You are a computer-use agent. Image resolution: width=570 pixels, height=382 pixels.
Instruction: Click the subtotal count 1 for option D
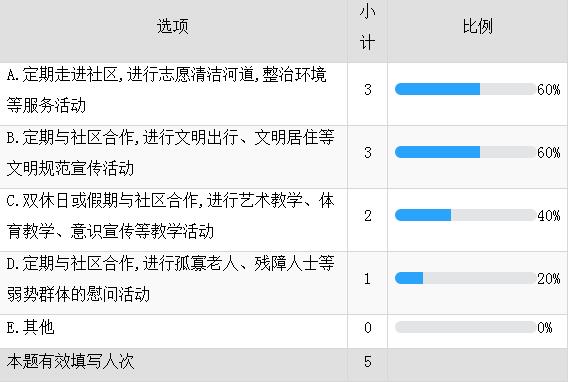368,279
